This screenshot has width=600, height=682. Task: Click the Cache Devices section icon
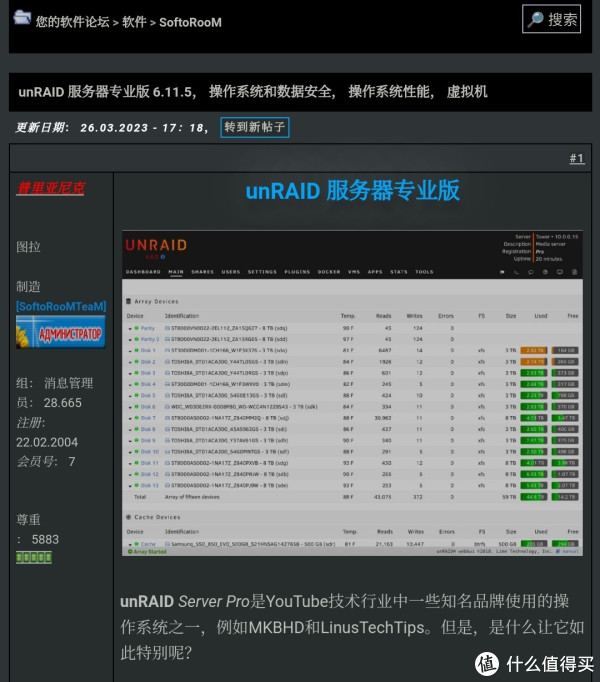pyautogui.click(x=127, y=517)
